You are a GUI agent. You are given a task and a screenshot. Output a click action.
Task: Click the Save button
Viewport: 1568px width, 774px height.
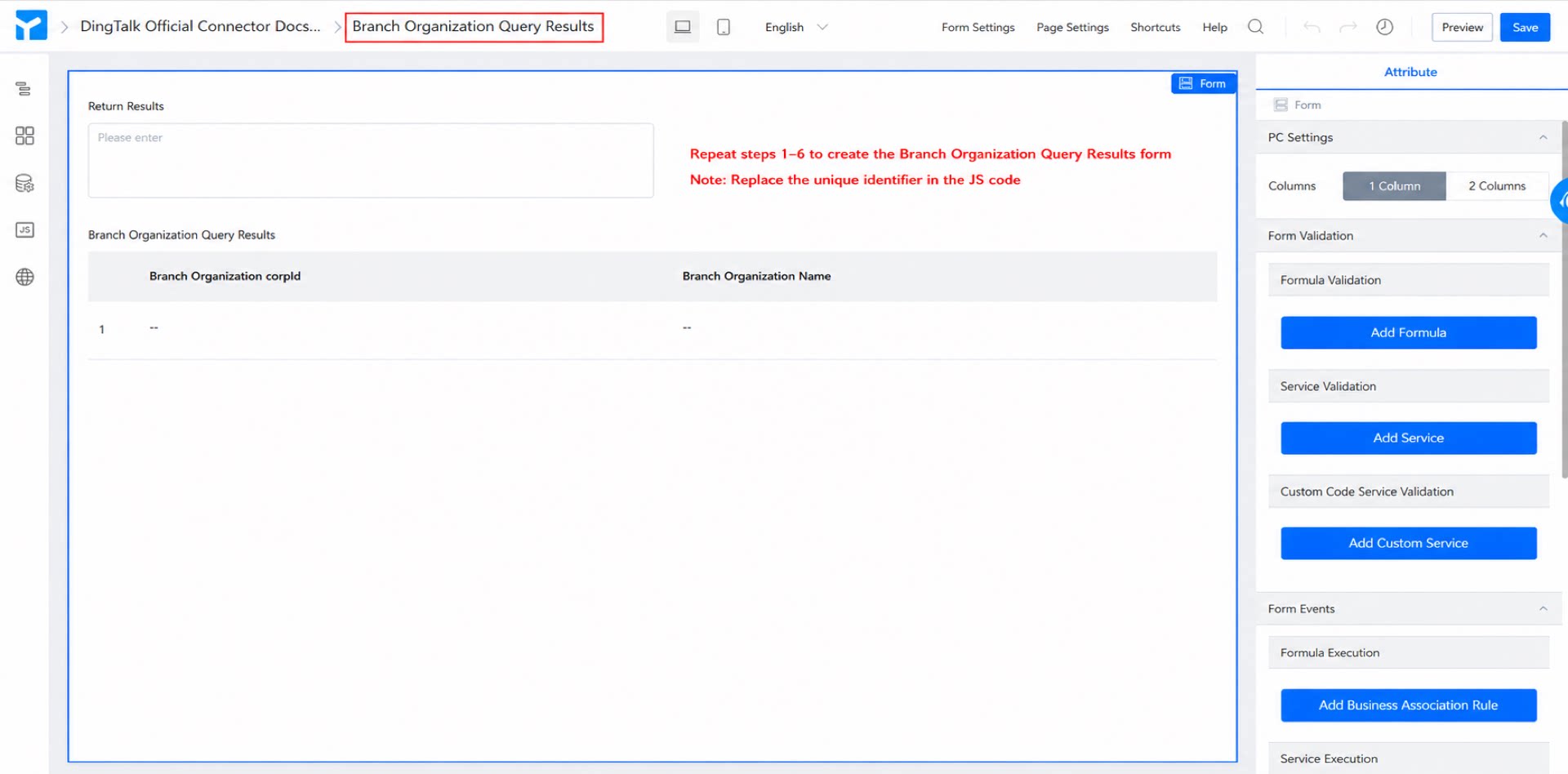click(1525, 27)
